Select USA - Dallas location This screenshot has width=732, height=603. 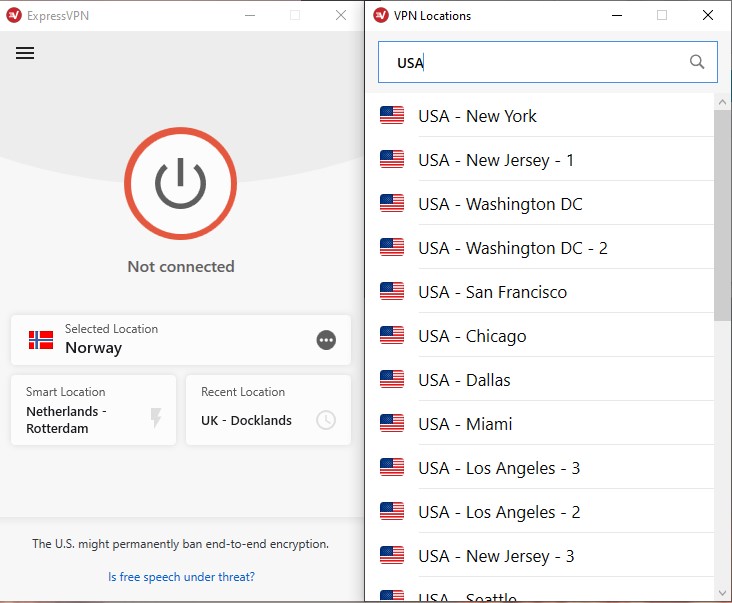540,379
